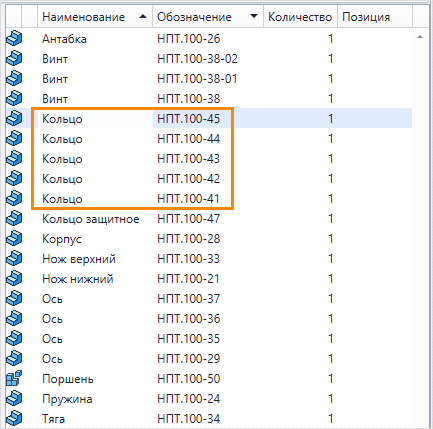The width and height of the screenshot is (433, 429).
Task: Click the part icon beside Пружина
Action: coord(14,399)
